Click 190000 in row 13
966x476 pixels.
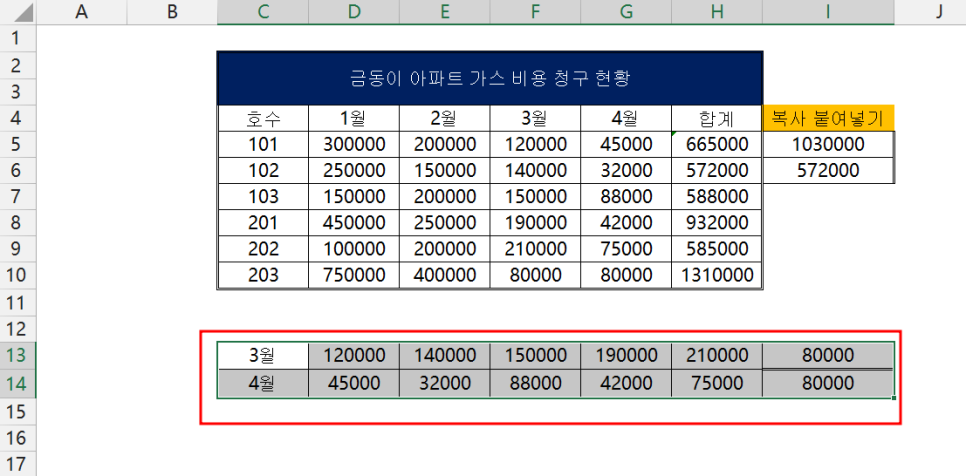coord(626,355)
